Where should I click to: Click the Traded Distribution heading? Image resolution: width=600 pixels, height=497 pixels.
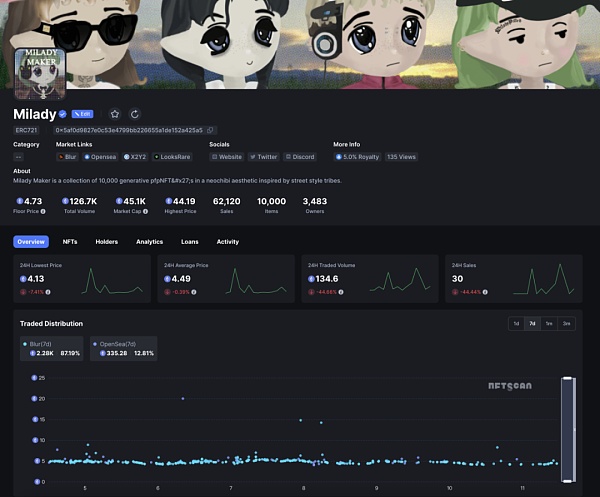pyautogui.click(x=51, y=324)
